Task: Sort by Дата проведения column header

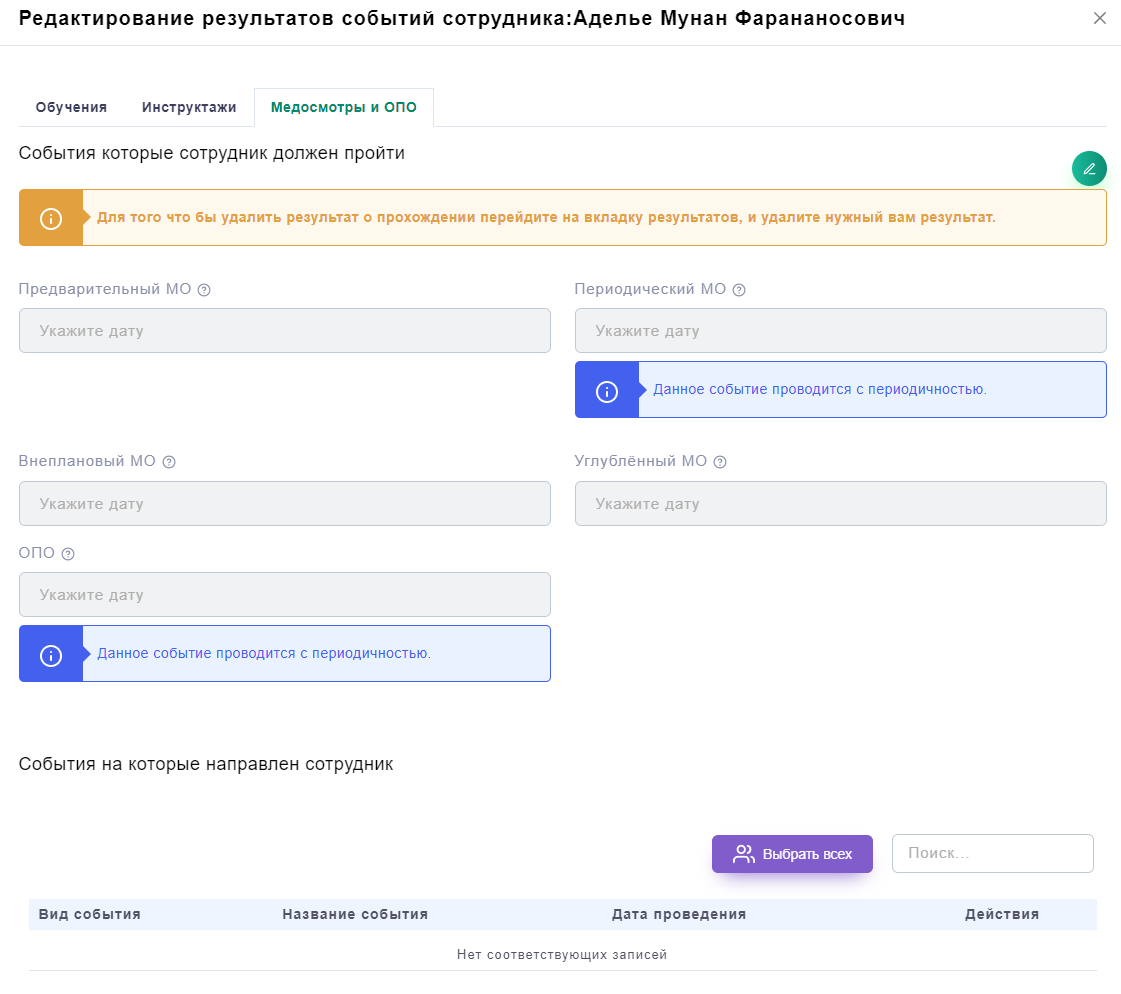Action: click(x=679, y=914)
